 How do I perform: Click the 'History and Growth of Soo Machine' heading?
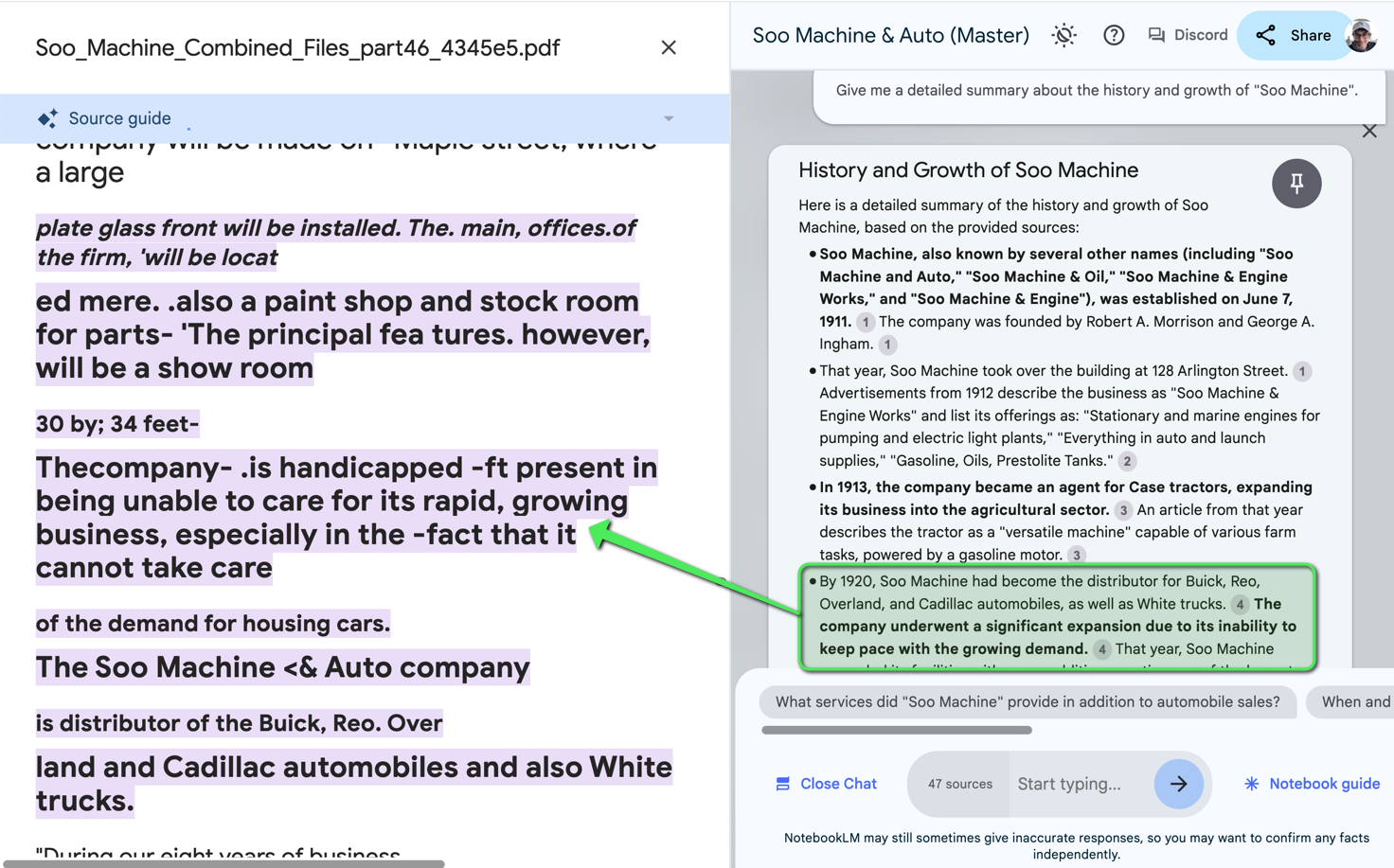[968, 170]
